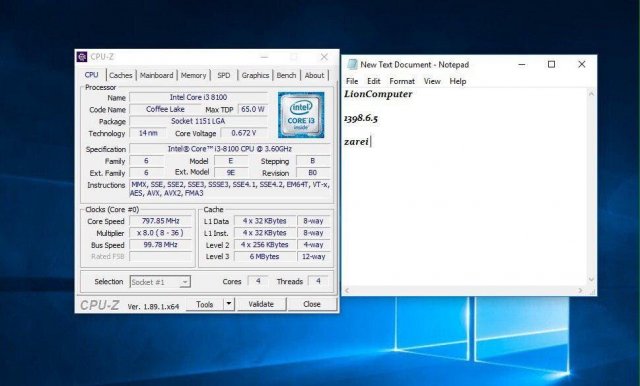Click the Close button at CPU-Z bottom
Image resolution: width=640 pixels, height=386 pixels.
[x=312, y=304]
